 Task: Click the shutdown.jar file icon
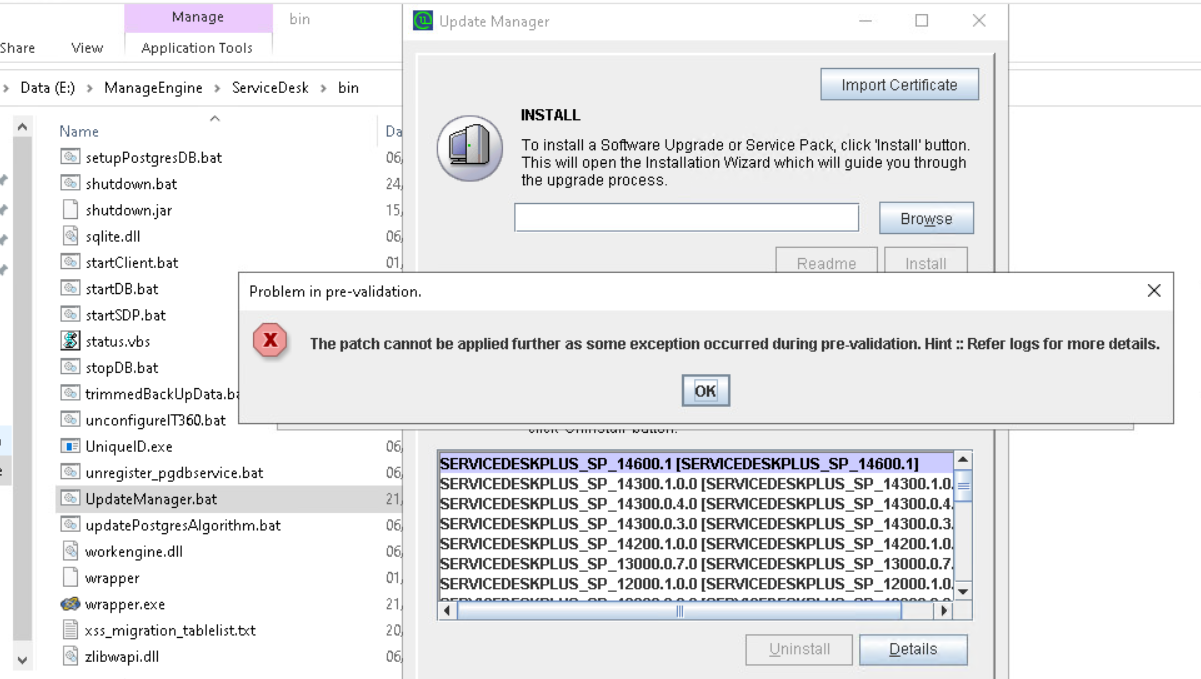(x=70, y=210)
